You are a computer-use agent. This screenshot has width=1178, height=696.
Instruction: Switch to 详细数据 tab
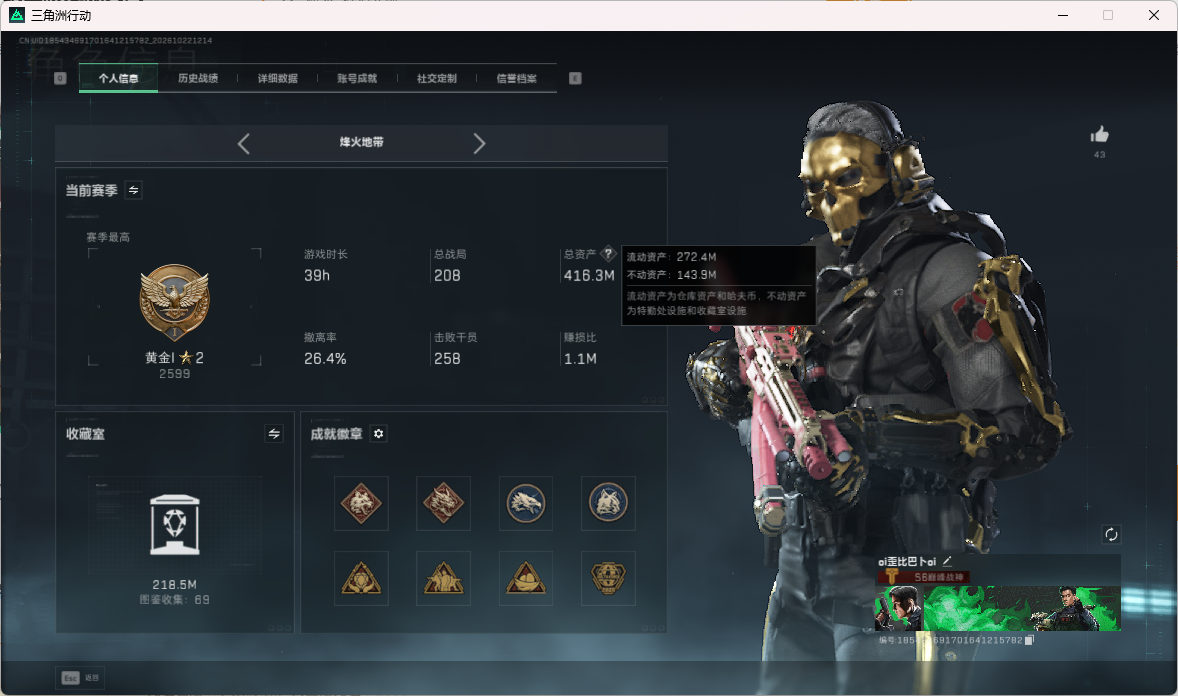click(x=277, y=78)
